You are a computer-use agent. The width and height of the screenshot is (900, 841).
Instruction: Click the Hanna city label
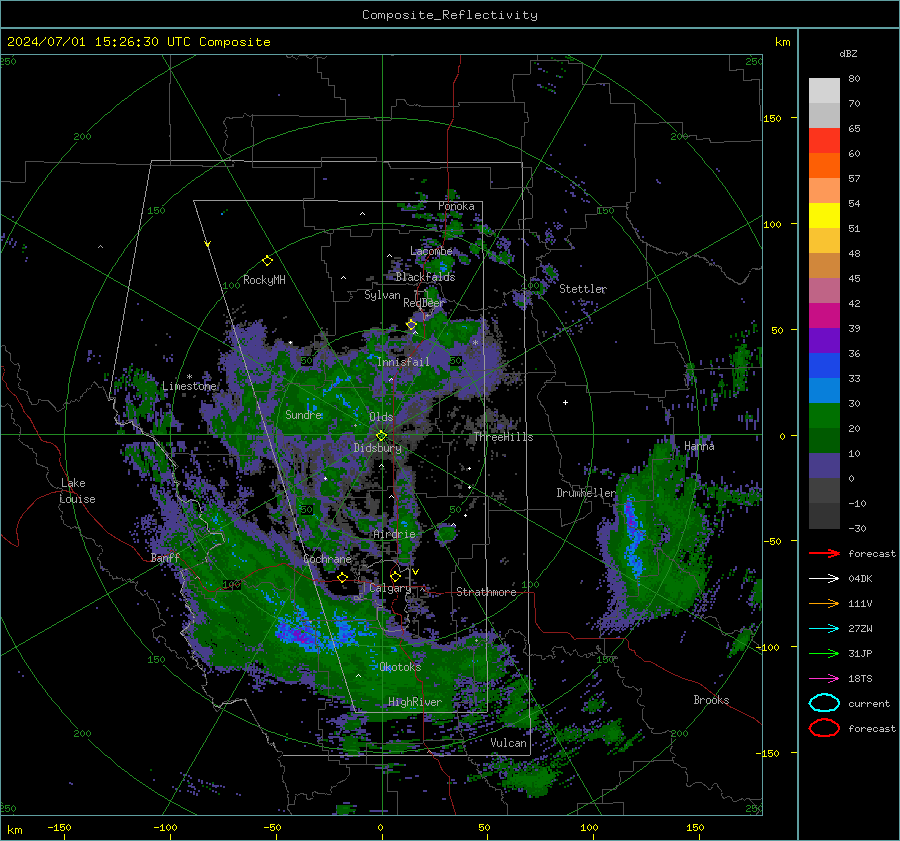(699, 446)
